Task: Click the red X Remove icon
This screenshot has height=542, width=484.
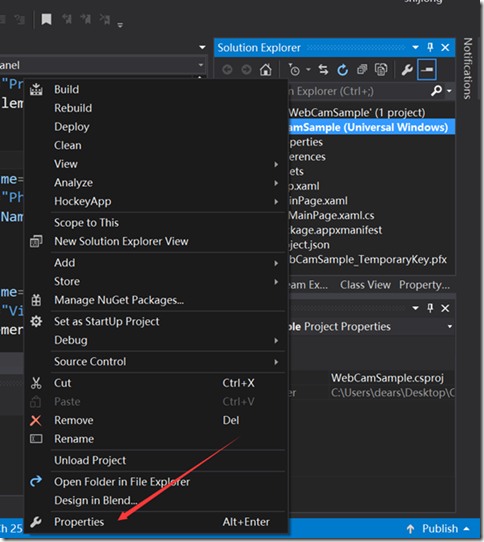Action: coord(36,420)
